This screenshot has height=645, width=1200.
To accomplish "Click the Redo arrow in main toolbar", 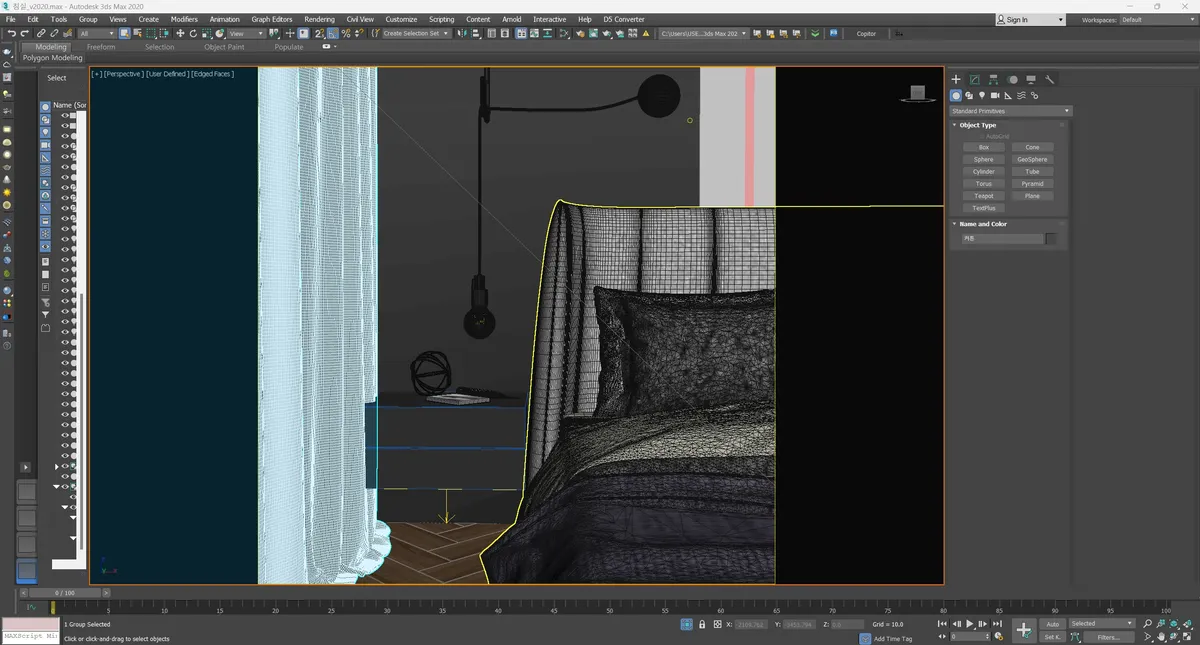I will [x=24, y=34].
